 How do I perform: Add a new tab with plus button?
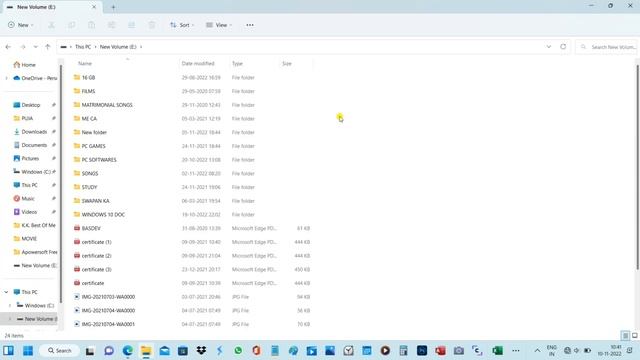[x=113, y=7]
